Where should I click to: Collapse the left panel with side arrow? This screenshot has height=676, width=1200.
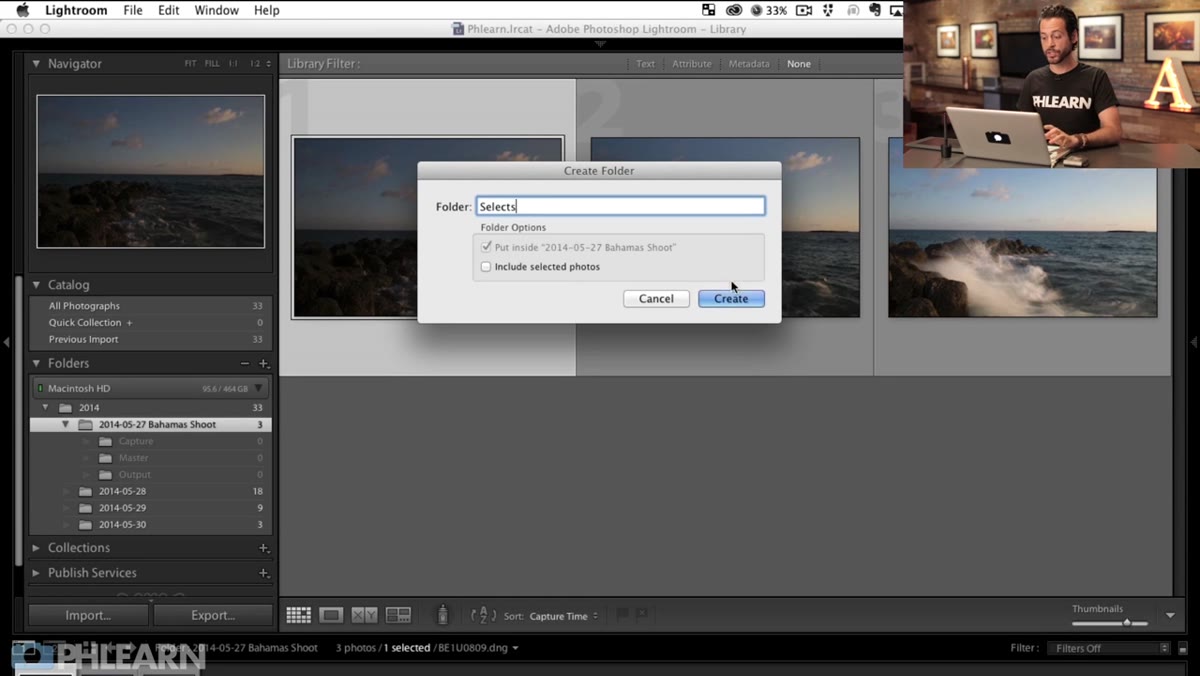(6, 342)
